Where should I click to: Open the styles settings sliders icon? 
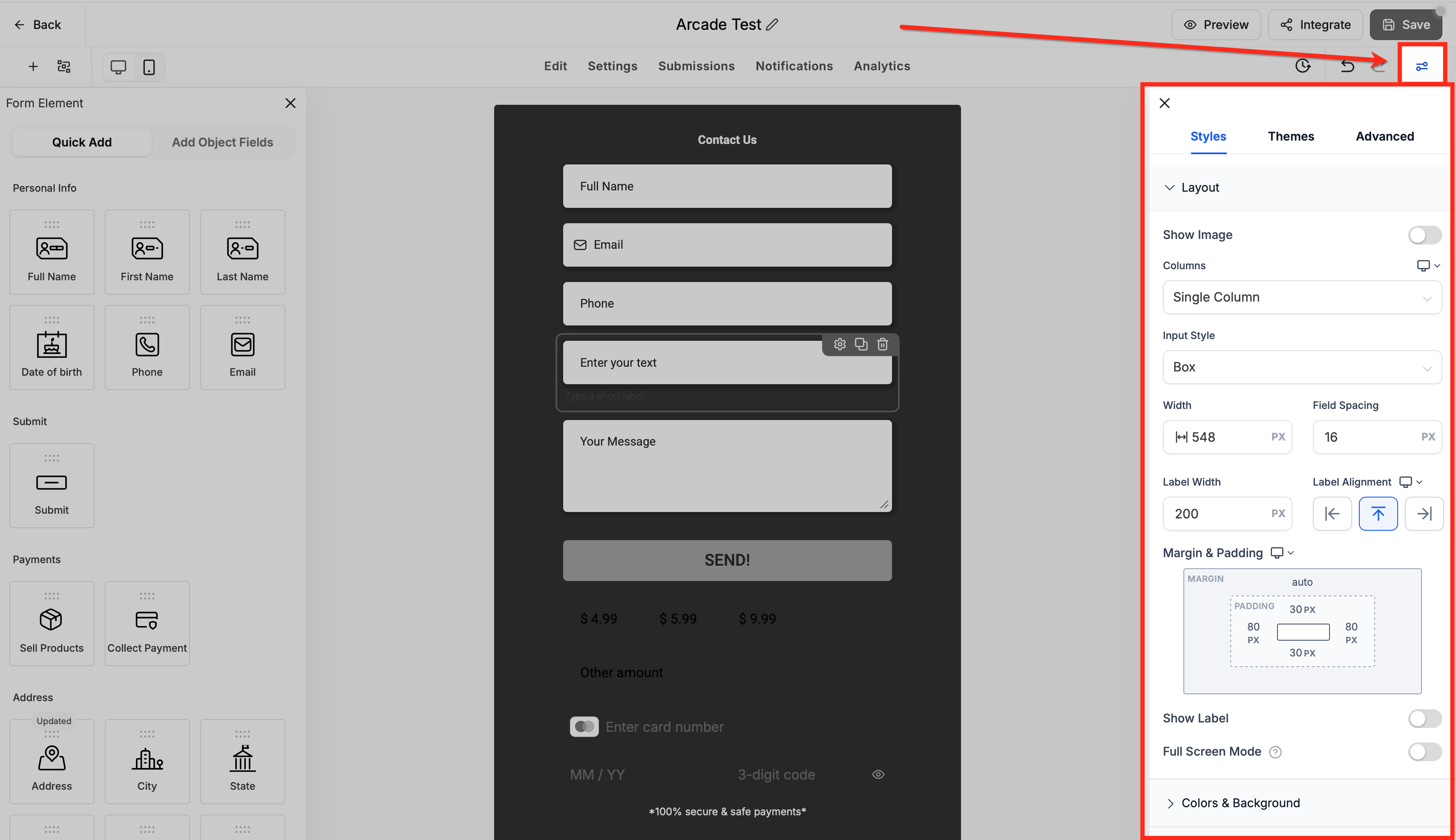click(1422, 66)
